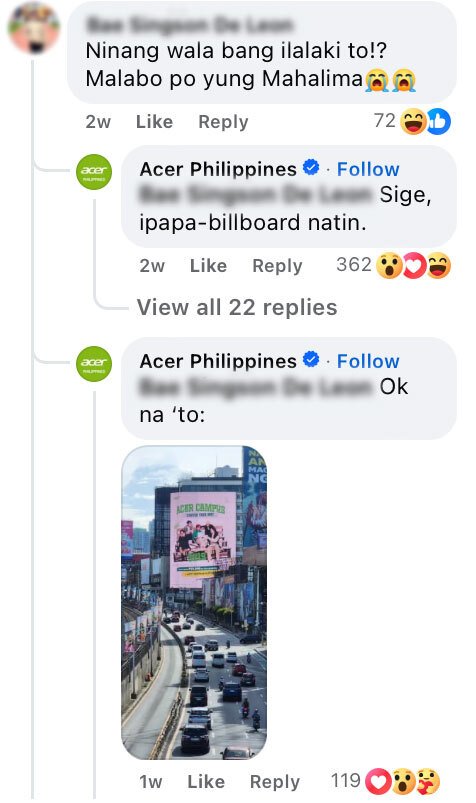Click the Acer logo avatar on the 'Ok na to' reply
The width and height of the screenshot is (476, 803).
point(94,364)
